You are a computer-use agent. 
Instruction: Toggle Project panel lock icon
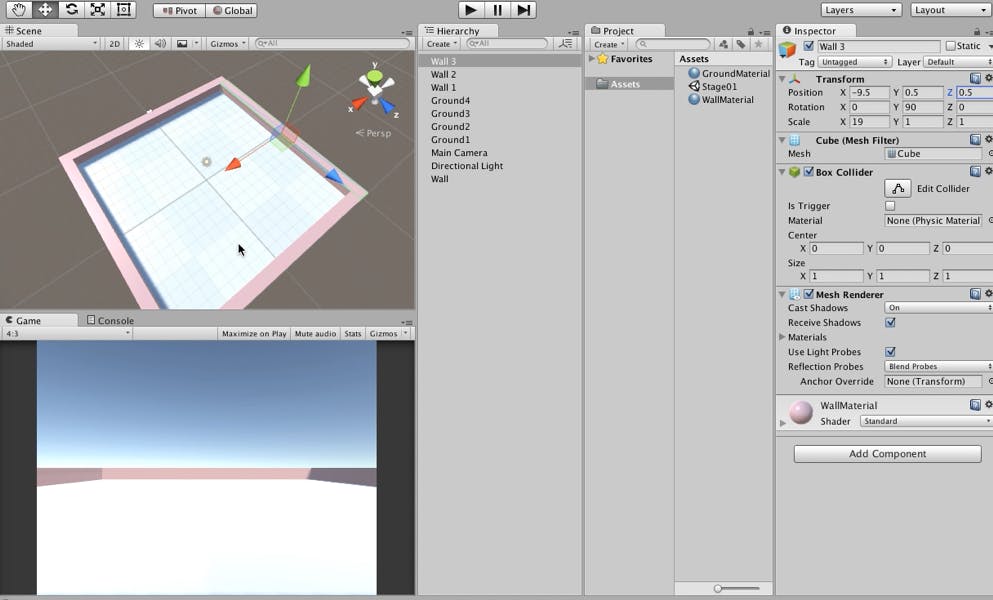point(750,31)
